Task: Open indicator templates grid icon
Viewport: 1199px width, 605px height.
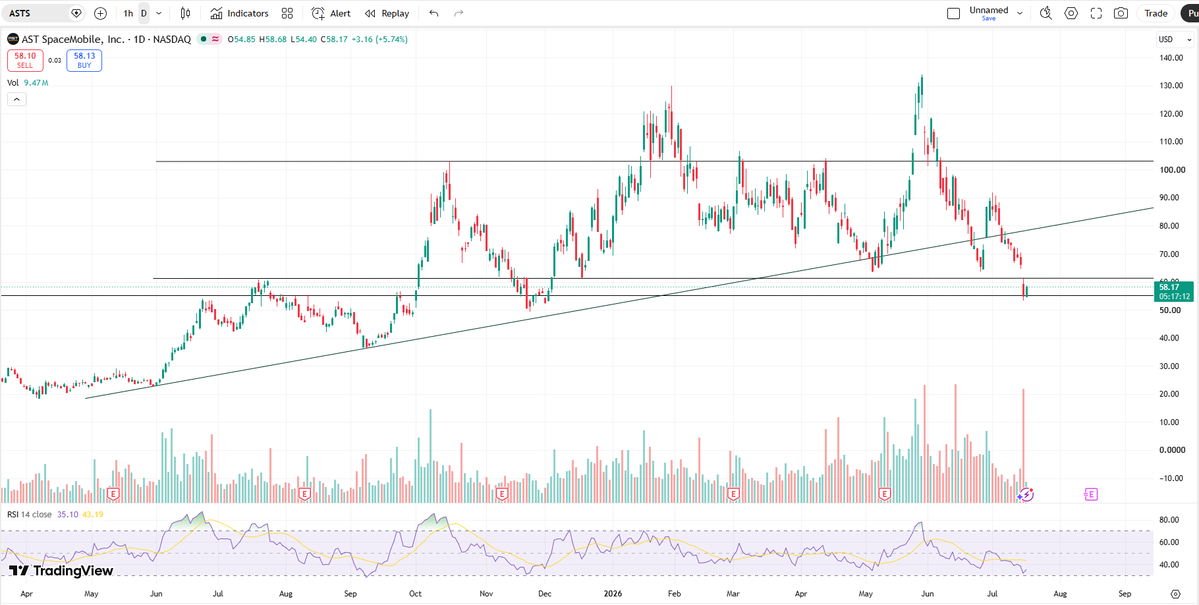Action: [x=288, y=13]
